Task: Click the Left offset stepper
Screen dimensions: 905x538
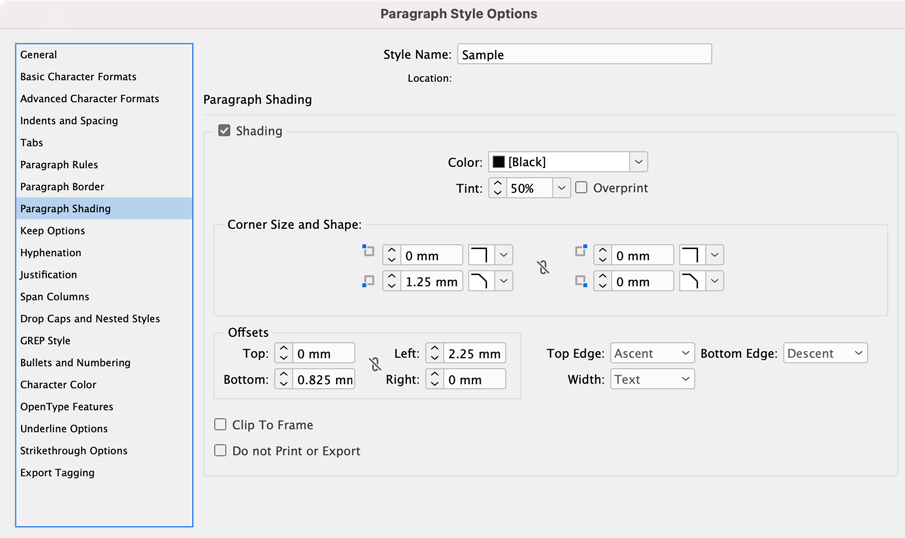Action: pos(435,353)
